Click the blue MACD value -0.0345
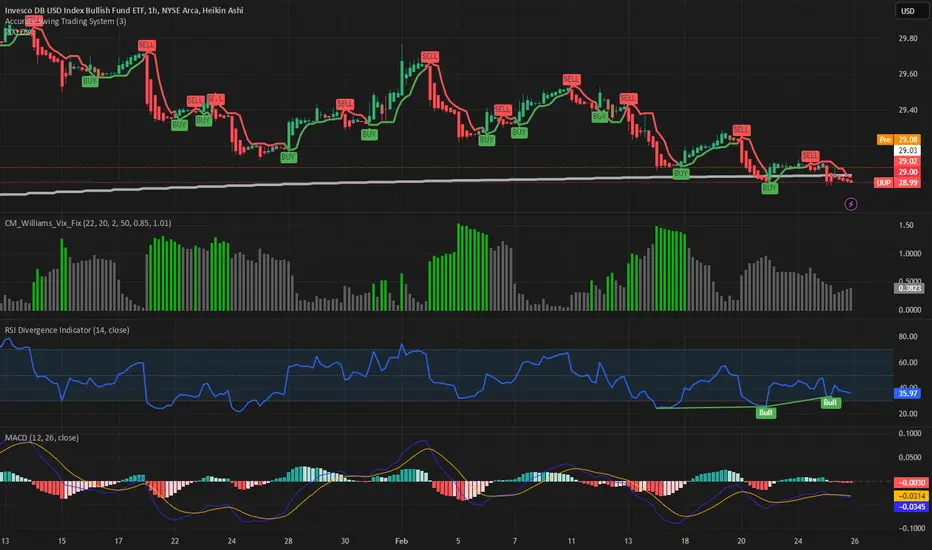The width and height of the screenshot is (932, 550). 910,507
